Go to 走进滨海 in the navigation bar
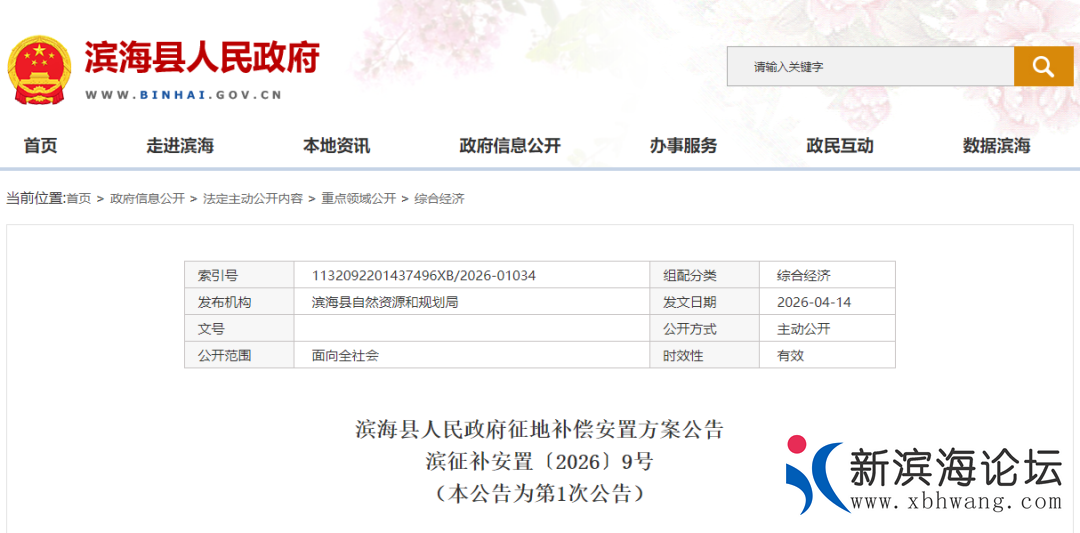The width and height of the screenshot is (1080, 533). [x=180, y=146]
